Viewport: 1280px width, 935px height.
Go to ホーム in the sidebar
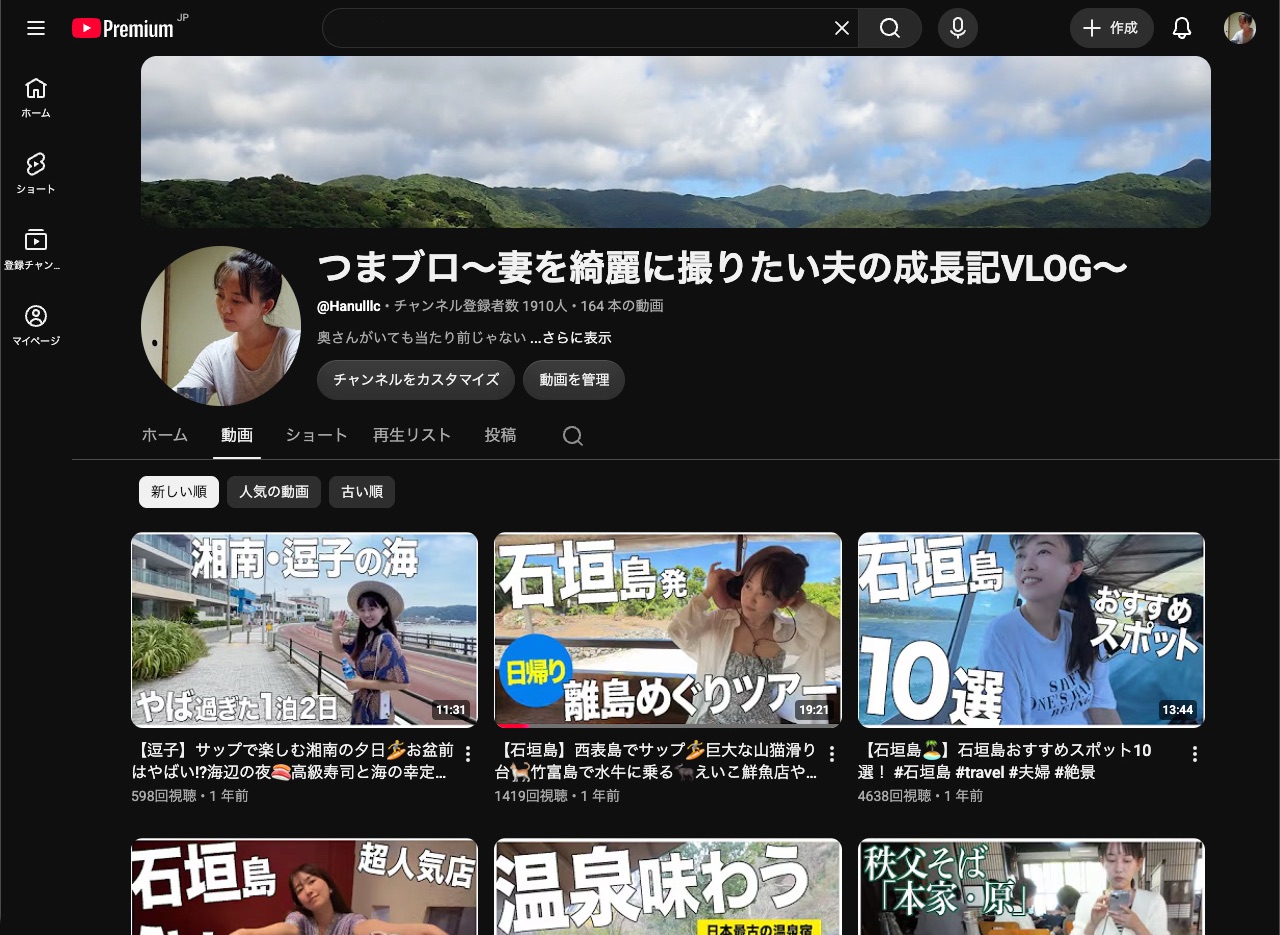(x=36, y=98)
